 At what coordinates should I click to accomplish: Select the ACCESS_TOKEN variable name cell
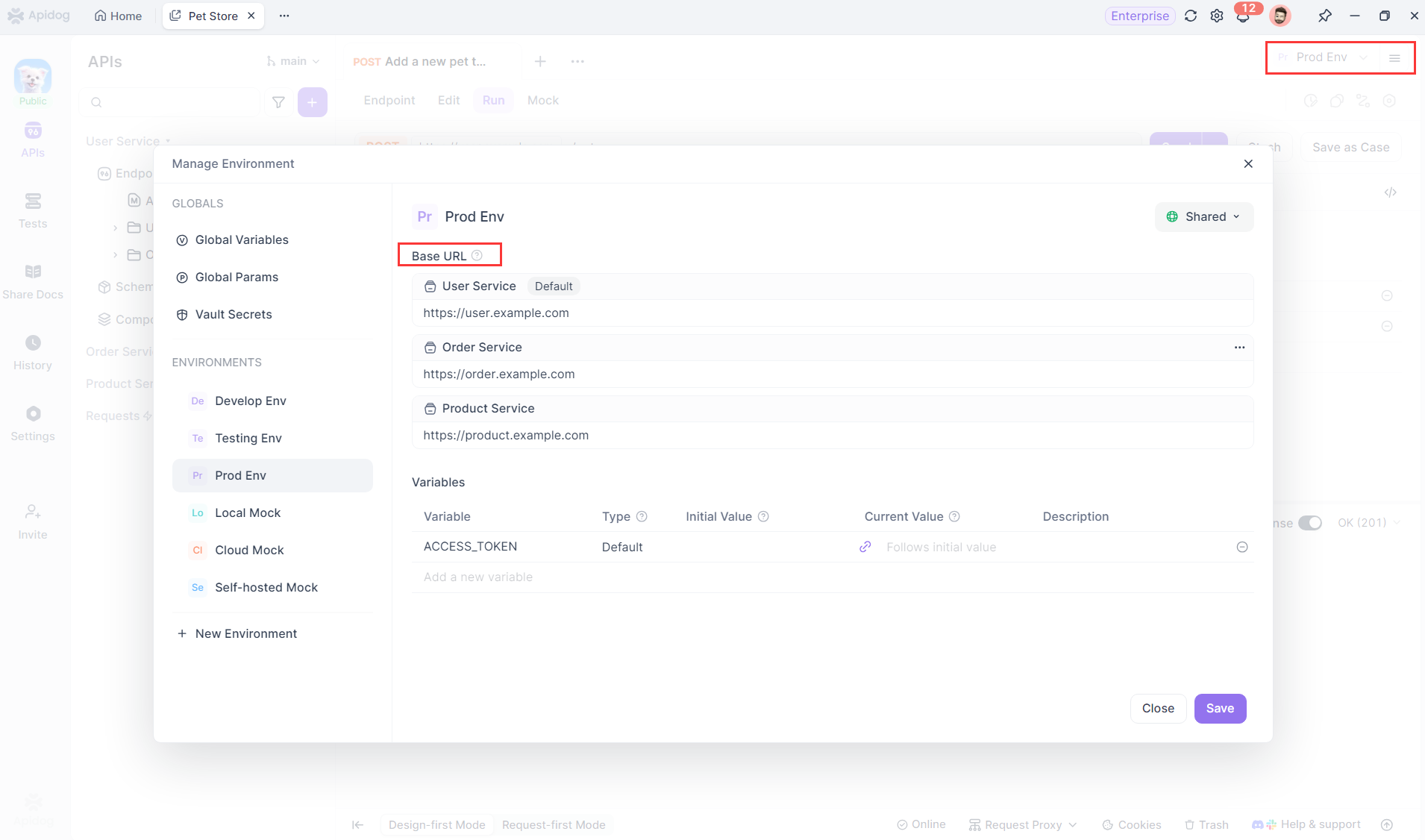tap(470, 546)
